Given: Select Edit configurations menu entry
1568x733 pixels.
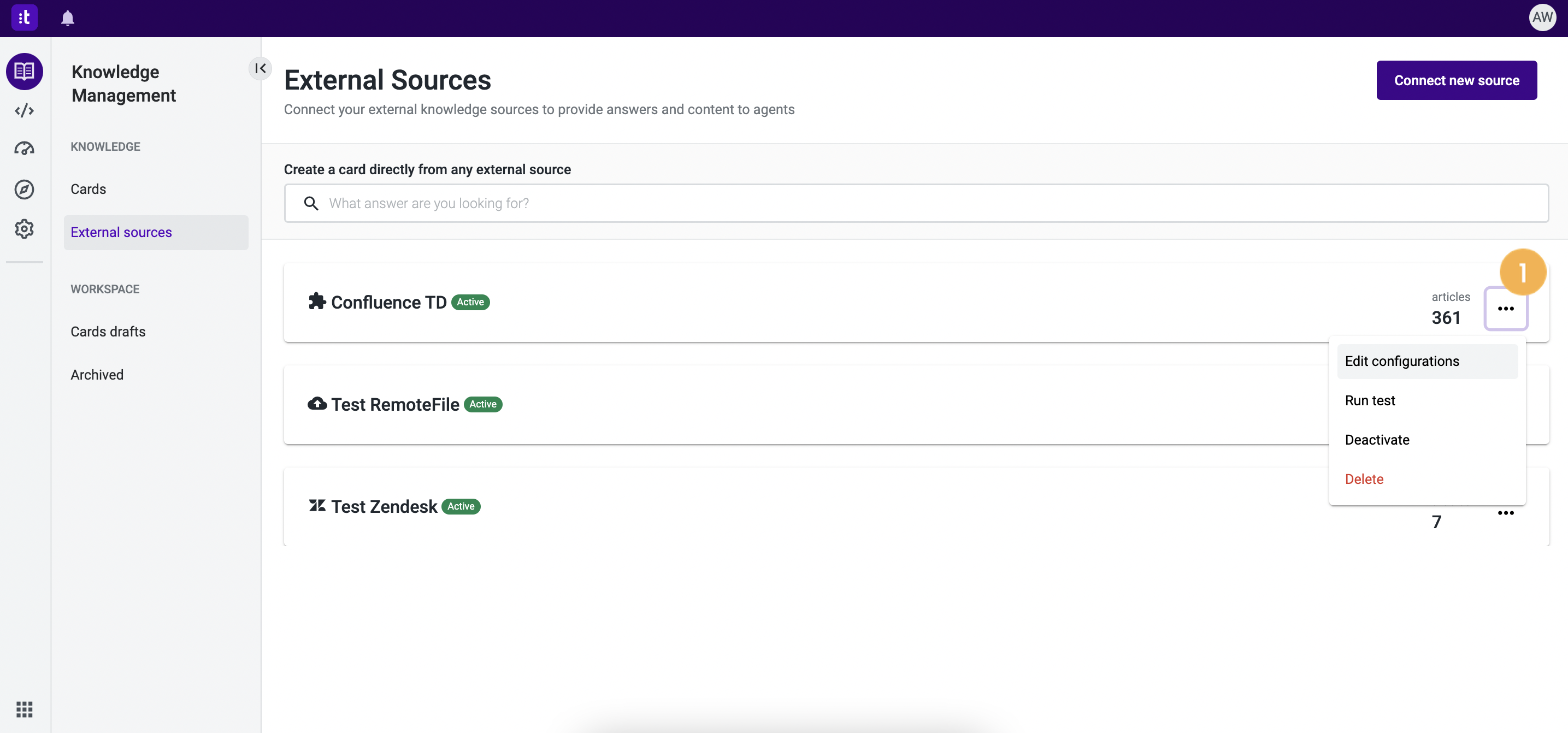Looking at the screenshot, I should point(1402,360).
